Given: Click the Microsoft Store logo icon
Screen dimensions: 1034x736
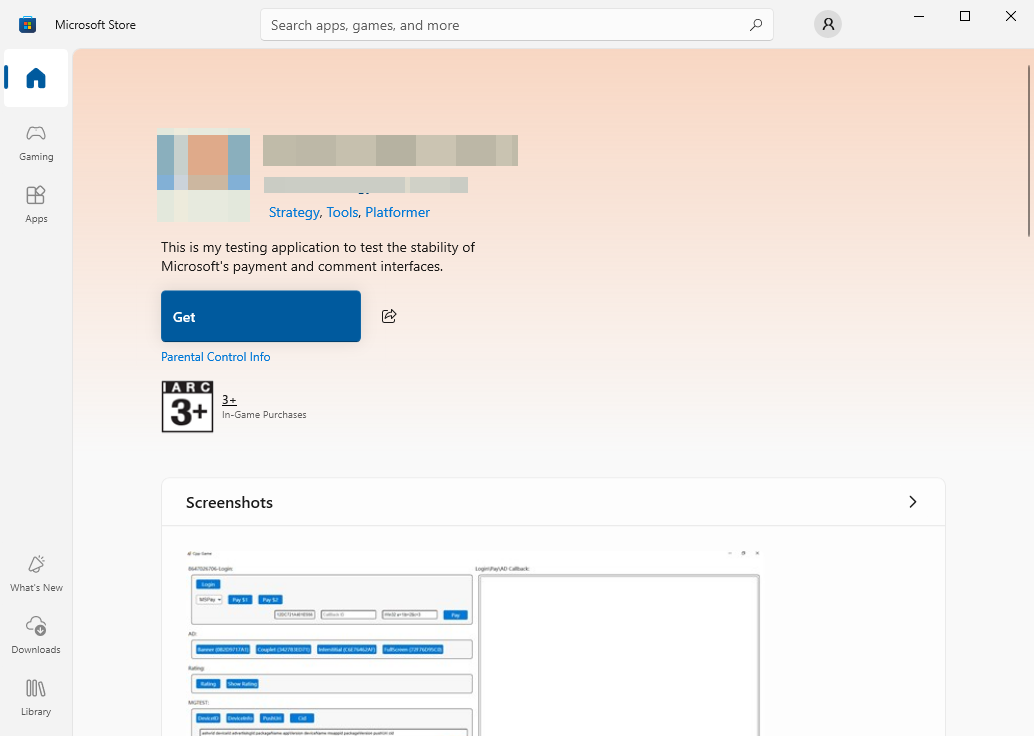Looking at the screenshot, I should click(x=27, y=25).
